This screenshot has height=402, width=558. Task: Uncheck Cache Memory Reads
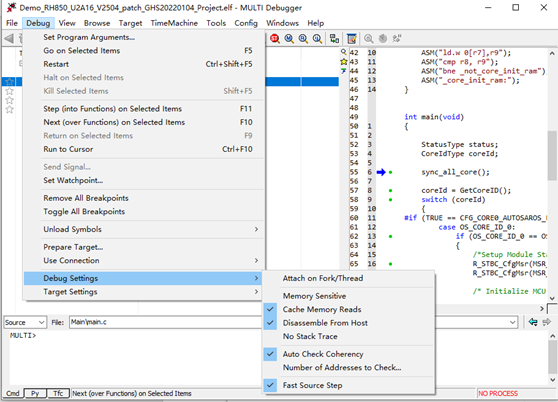348,310
